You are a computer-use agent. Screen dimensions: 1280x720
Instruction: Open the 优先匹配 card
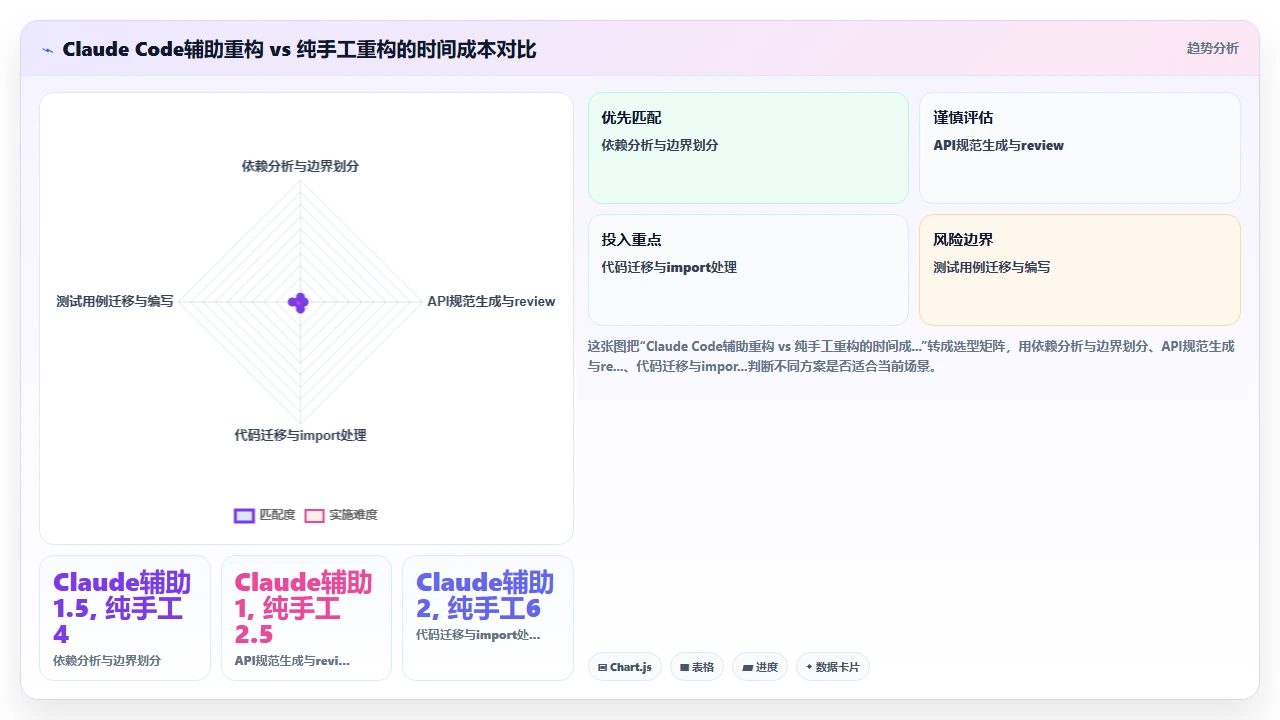click(748, 148)
